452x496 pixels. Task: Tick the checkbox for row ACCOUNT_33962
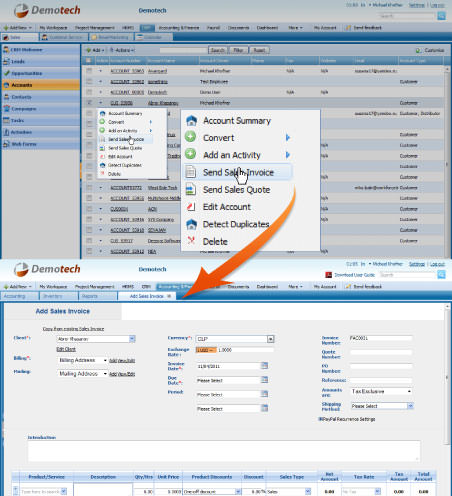tap(89, 81)
